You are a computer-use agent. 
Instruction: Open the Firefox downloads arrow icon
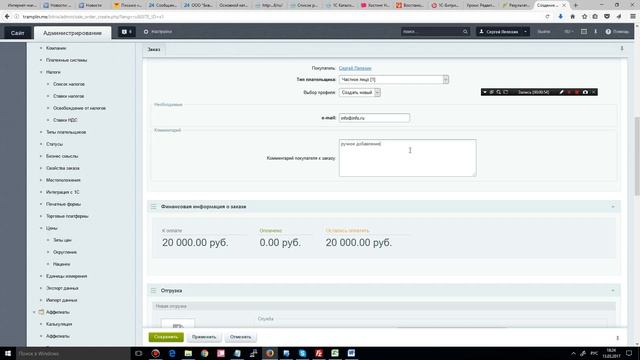(x=560, y=16)
